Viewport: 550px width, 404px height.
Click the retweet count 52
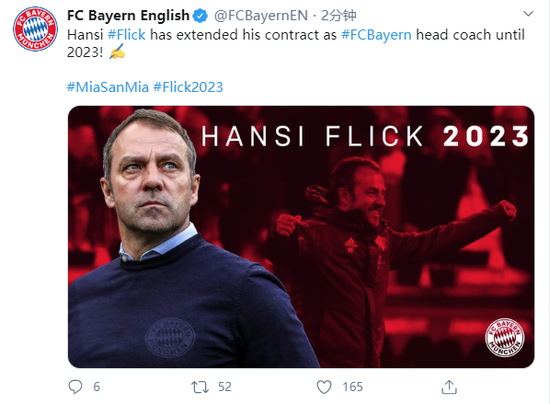[225, 387]
